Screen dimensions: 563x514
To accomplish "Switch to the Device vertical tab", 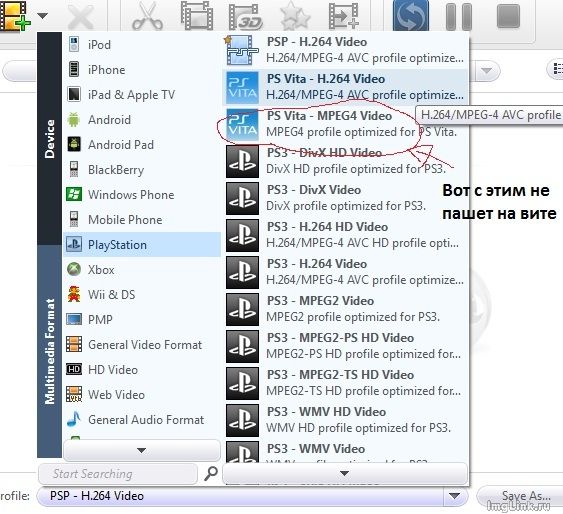I will (x=50, y=139).
